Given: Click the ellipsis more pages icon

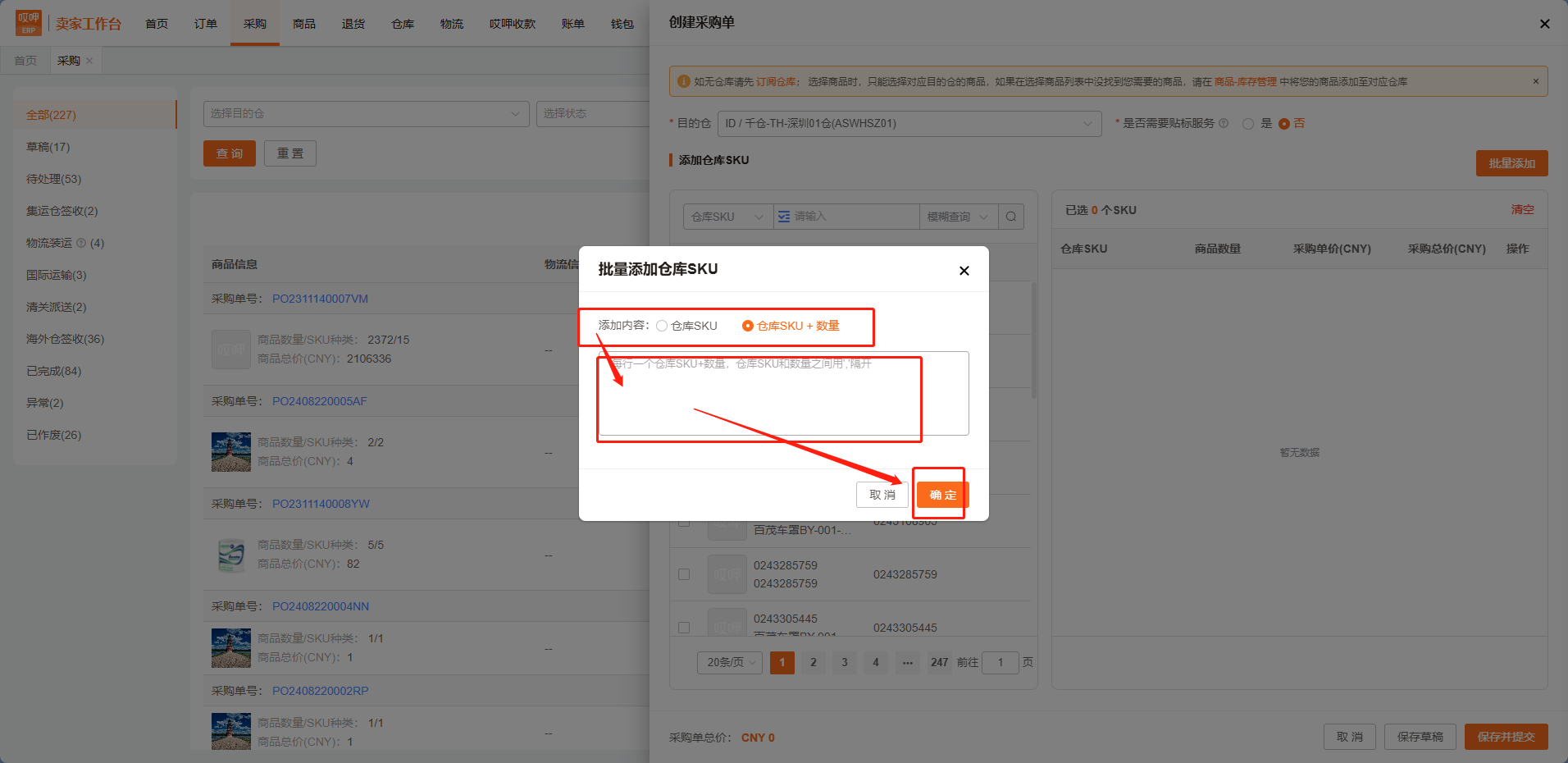Looking at the screenshot, I should coord(907,662).
